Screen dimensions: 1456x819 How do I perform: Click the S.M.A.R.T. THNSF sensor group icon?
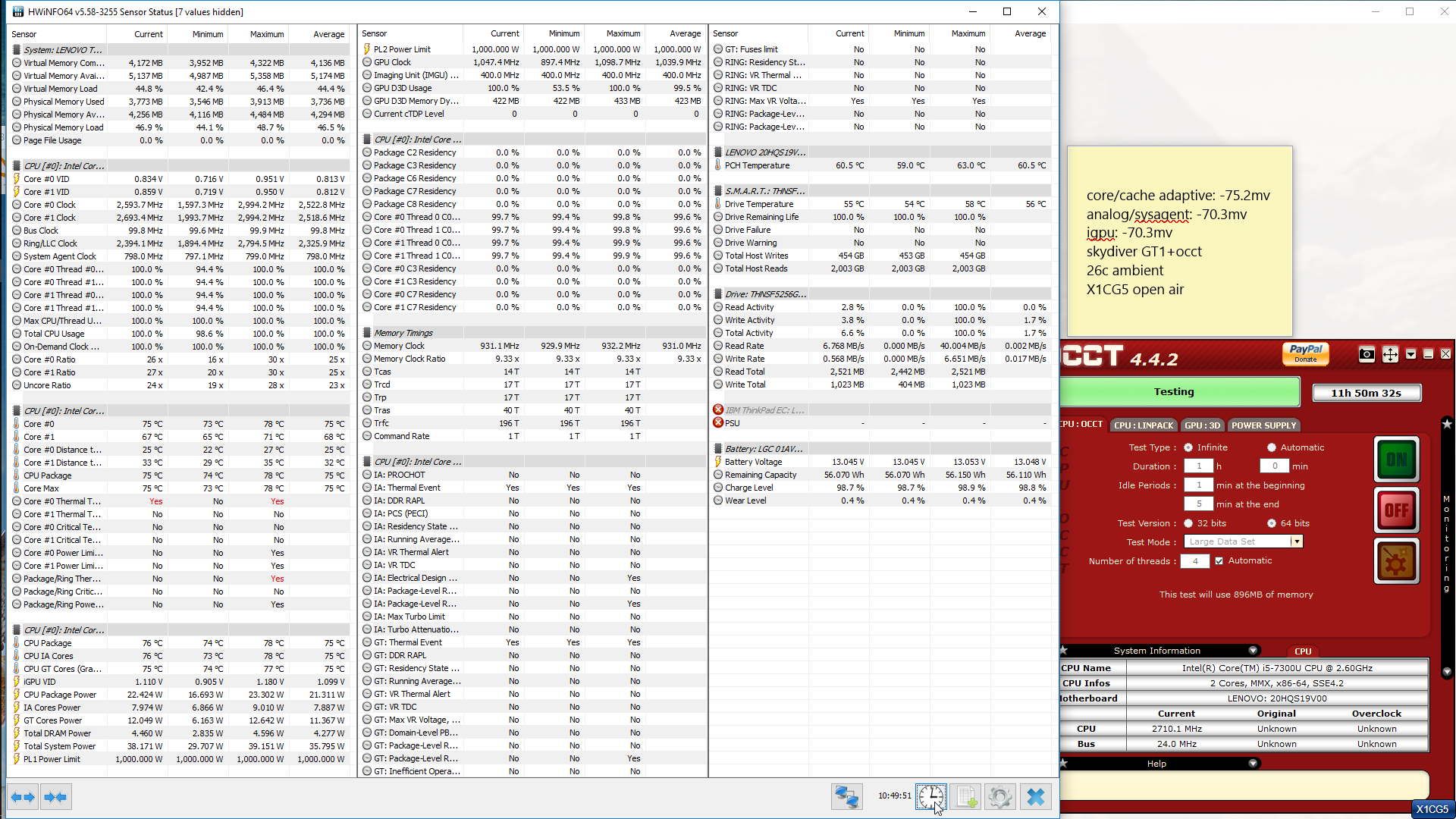click(x=718, y=191)
